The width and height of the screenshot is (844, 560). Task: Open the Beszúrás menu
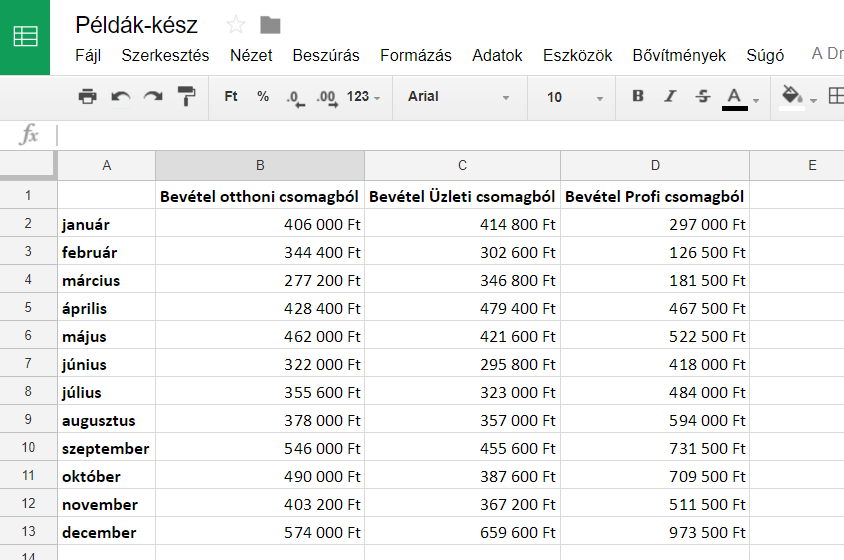pos(326,56)
